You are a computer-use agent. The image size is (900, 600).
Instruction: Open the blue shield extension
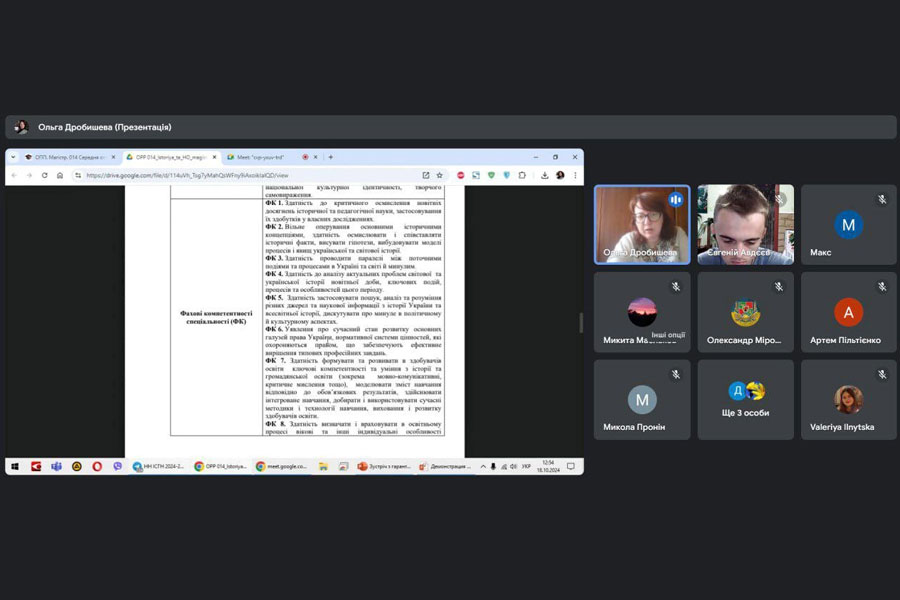506,175
